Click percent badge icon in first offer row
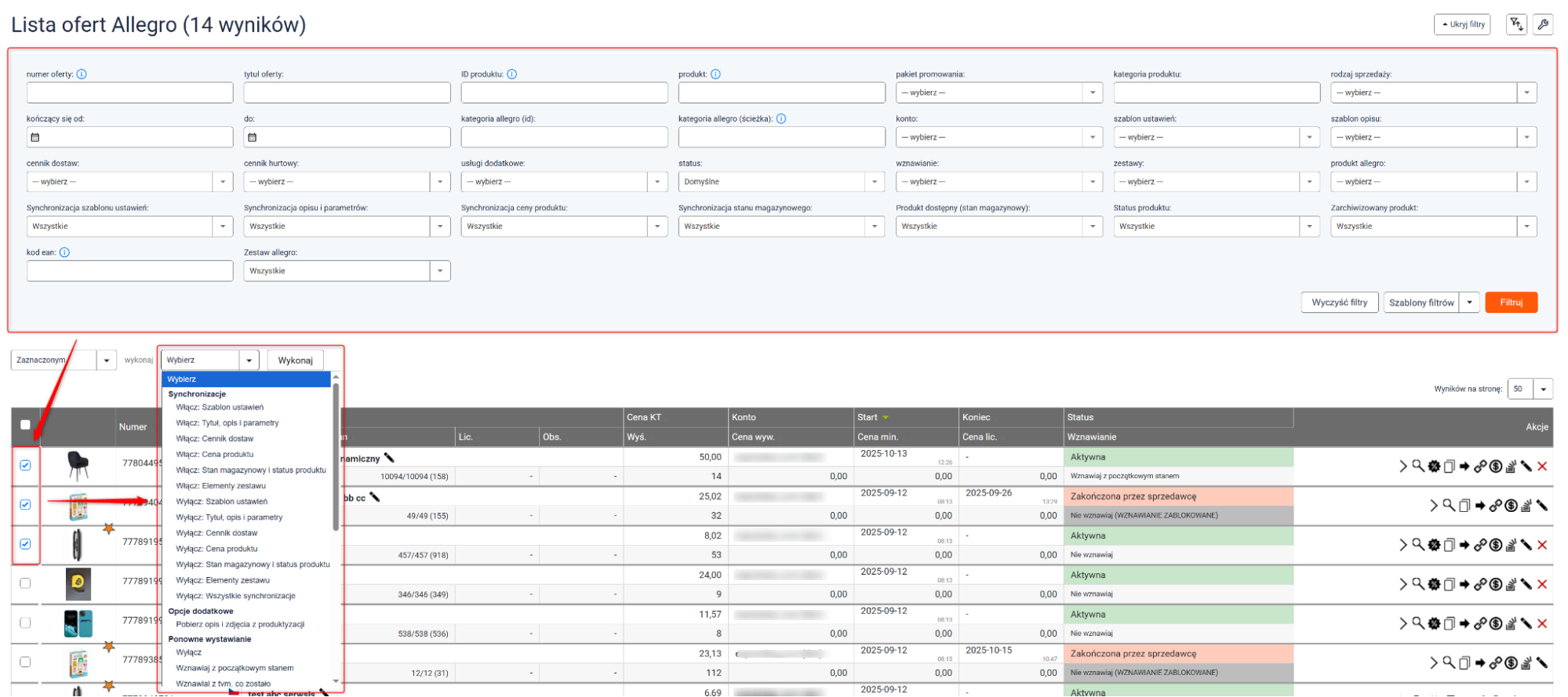The height and width of the screenshot is (697, 1568). 1434,466
